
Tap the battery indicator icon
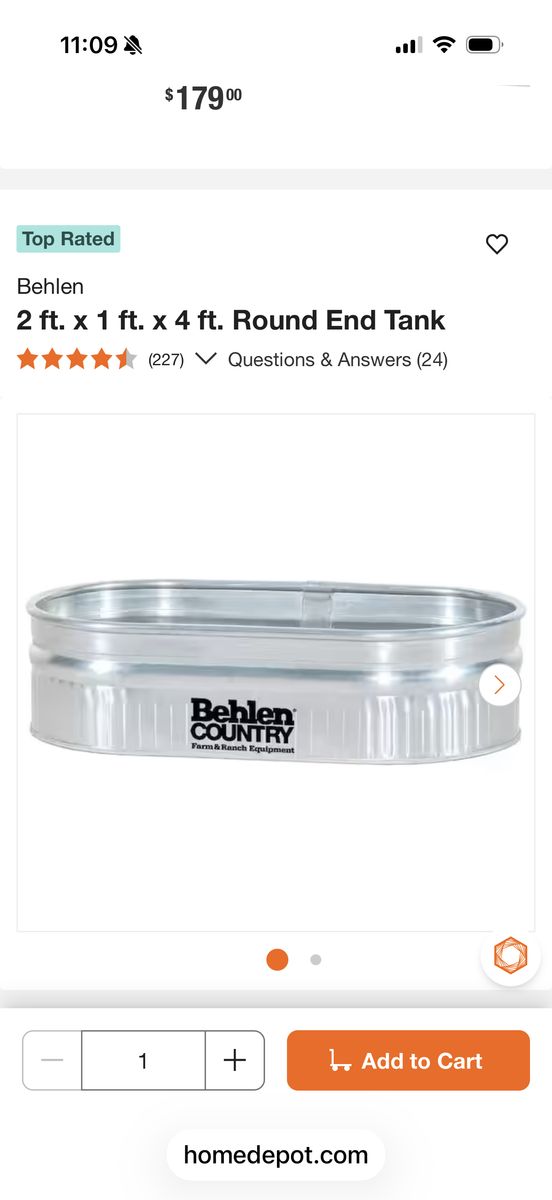[485, 45]
